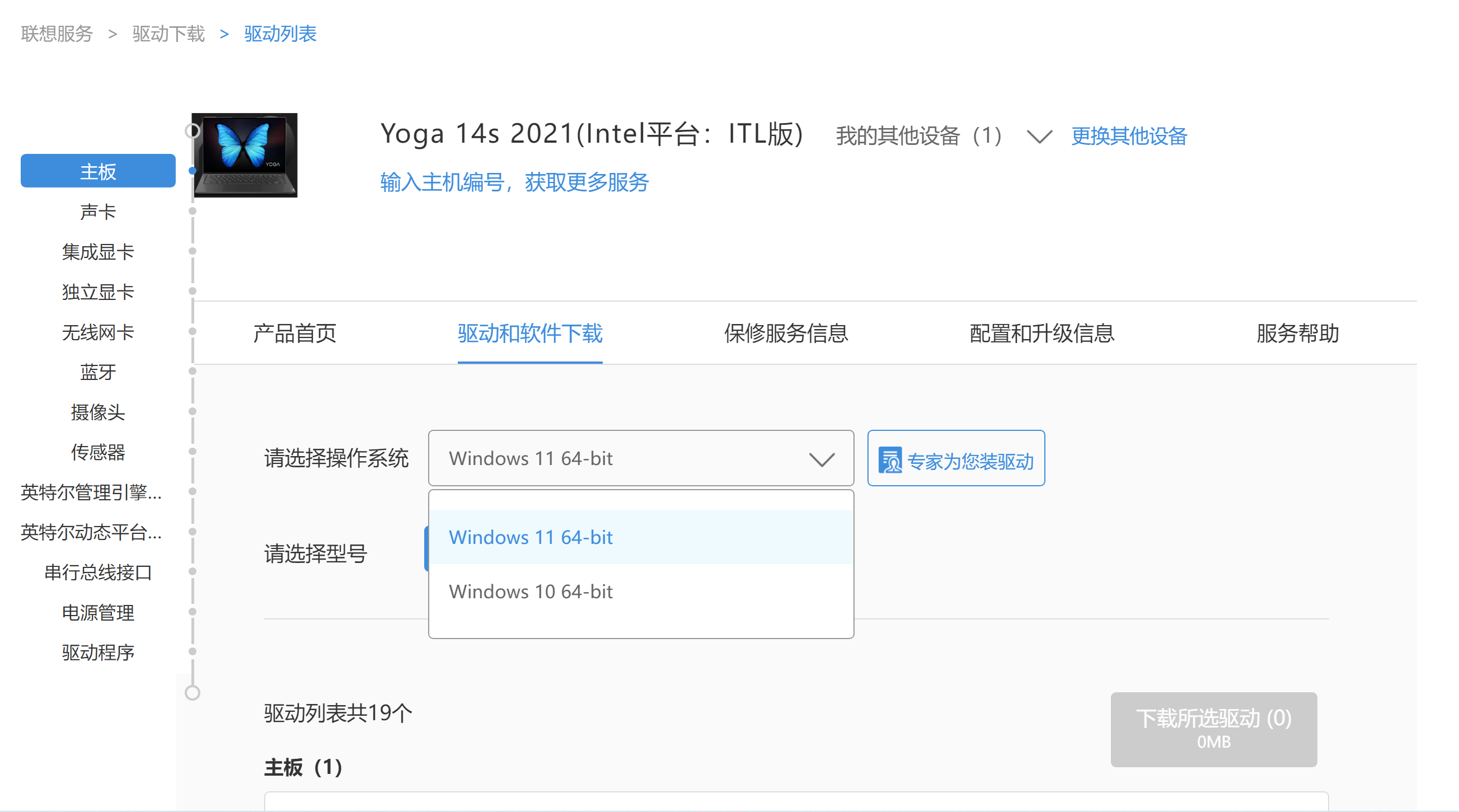This screenshot has height=812, width=1459.
Task: Go to 驱动下载 breadcrumb
Action: [168, 34]
